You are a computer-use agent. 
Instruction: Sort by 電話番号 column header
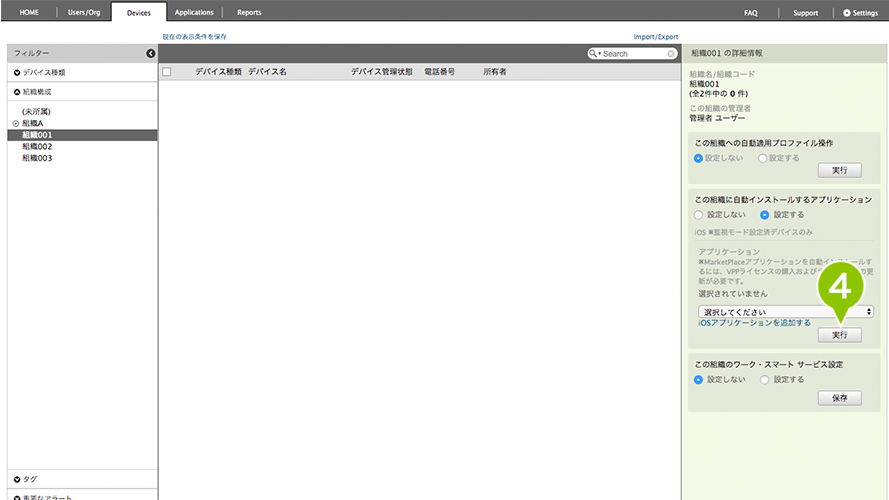click(439, 71)
